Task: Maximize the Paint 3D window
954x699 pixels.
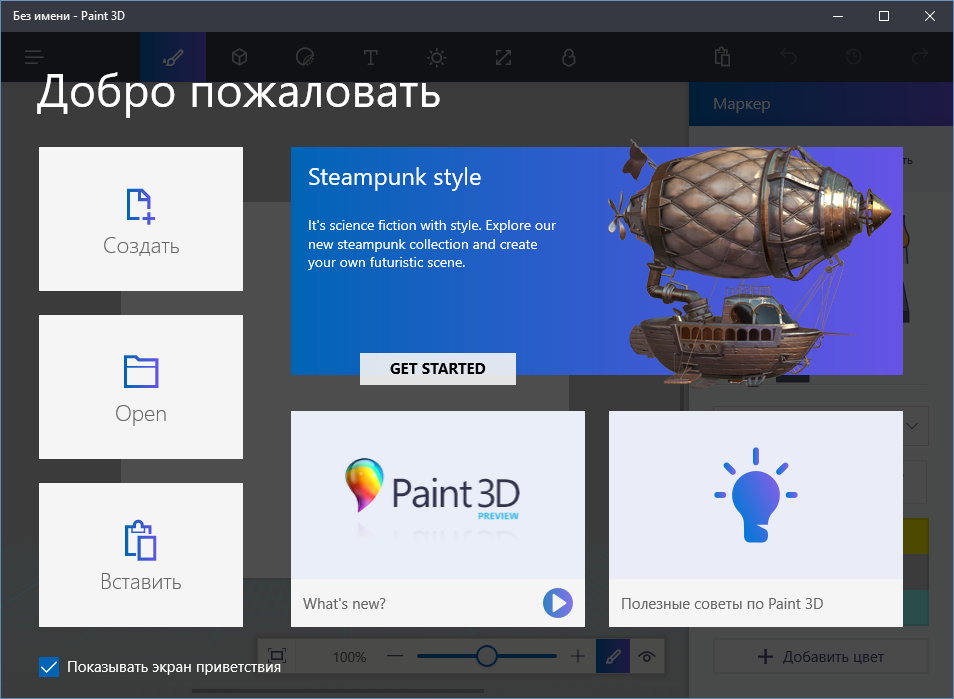Action: pos(884,16)
